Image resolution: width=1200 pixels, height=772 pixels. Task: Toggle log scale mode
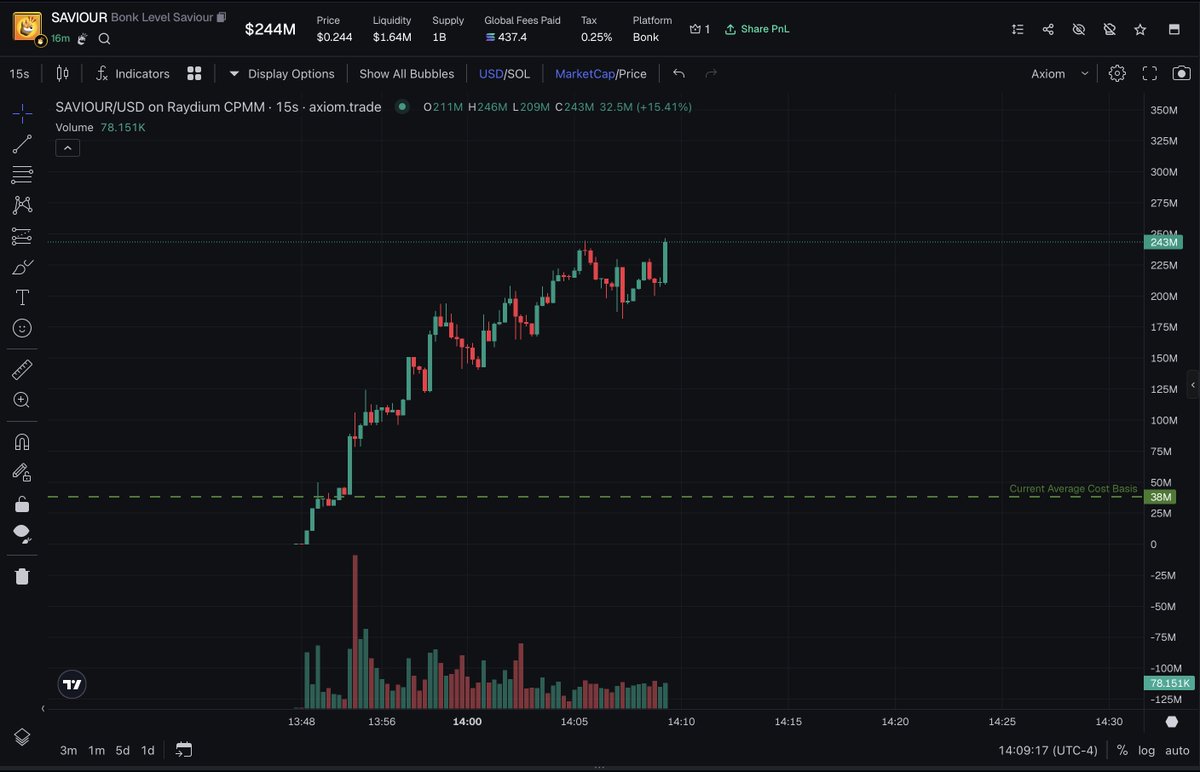(x=1145, y=750)
